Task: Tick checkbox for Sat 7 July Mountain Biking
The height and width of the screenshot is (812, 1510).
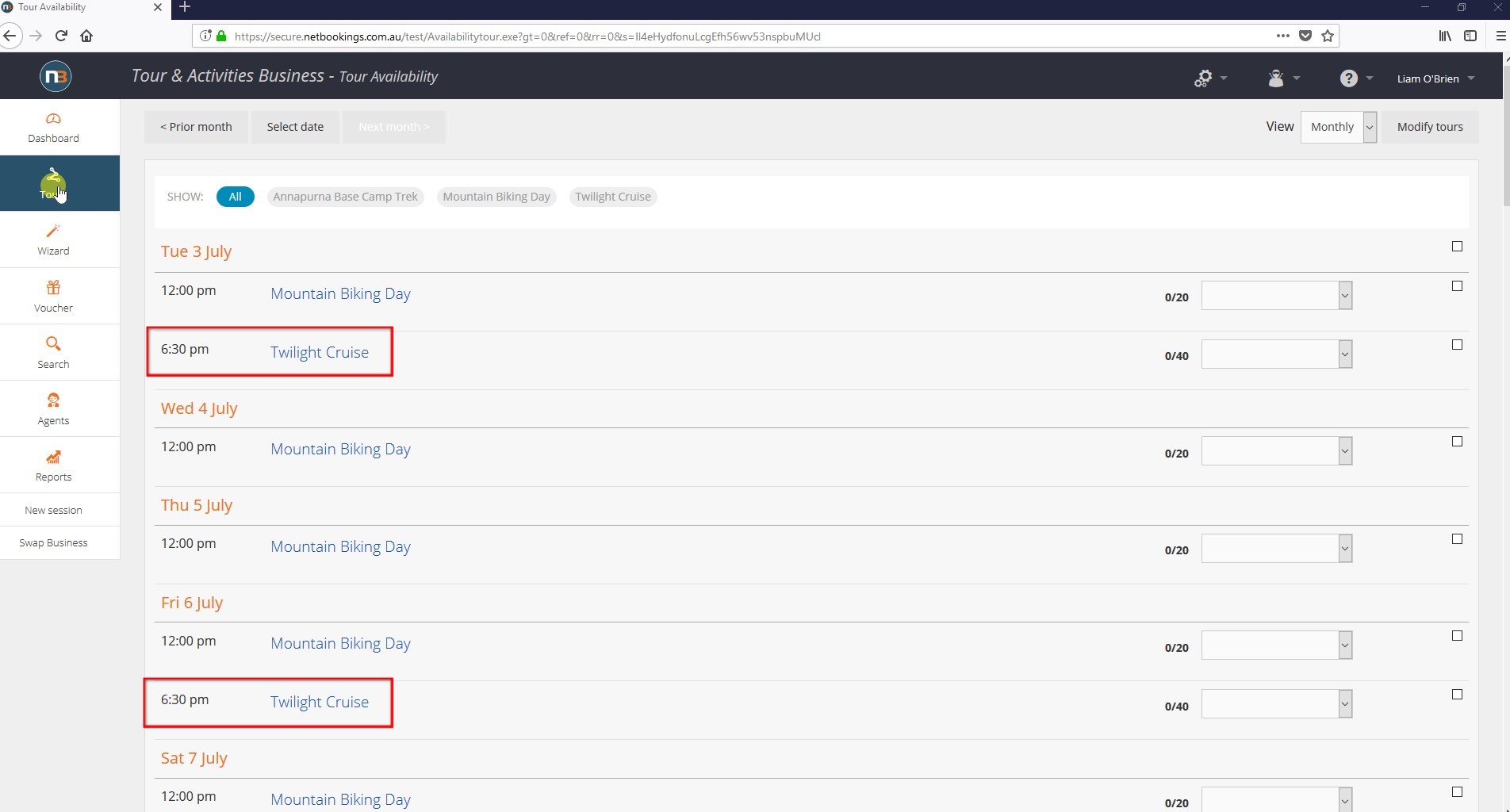Action: point(1457,792)
